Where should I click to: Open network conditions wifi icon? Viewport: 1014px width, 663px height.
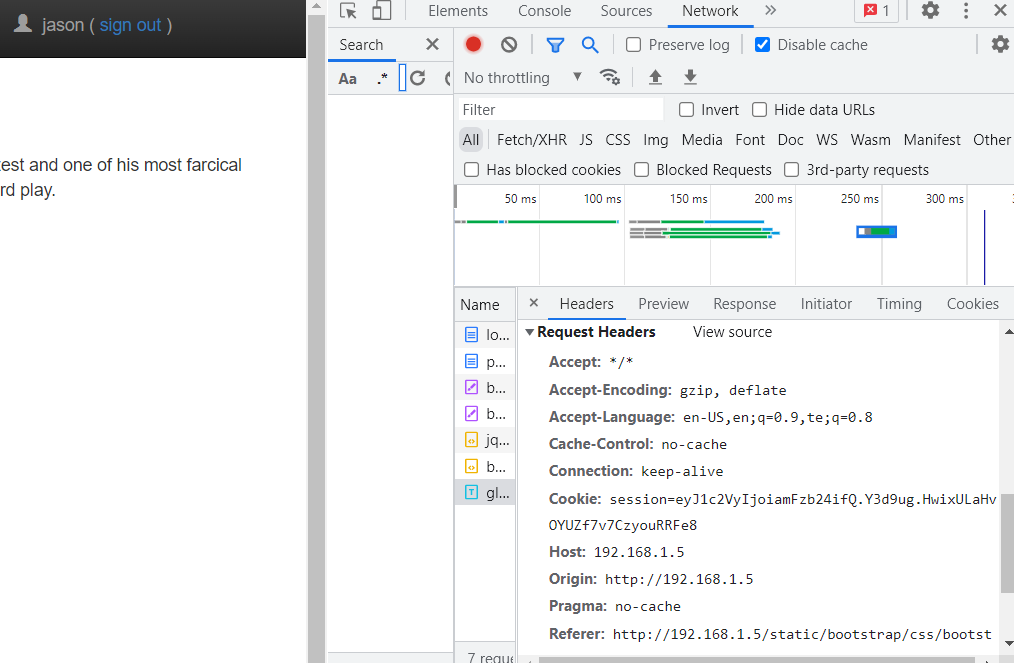click(610, 78)
